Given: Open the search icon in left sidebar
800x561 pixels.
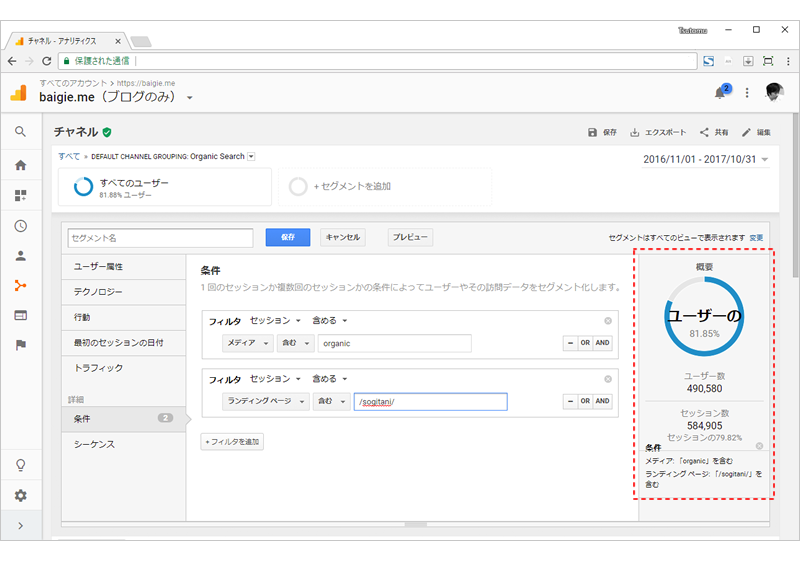Looking at the screenshot, I should 20,132.
